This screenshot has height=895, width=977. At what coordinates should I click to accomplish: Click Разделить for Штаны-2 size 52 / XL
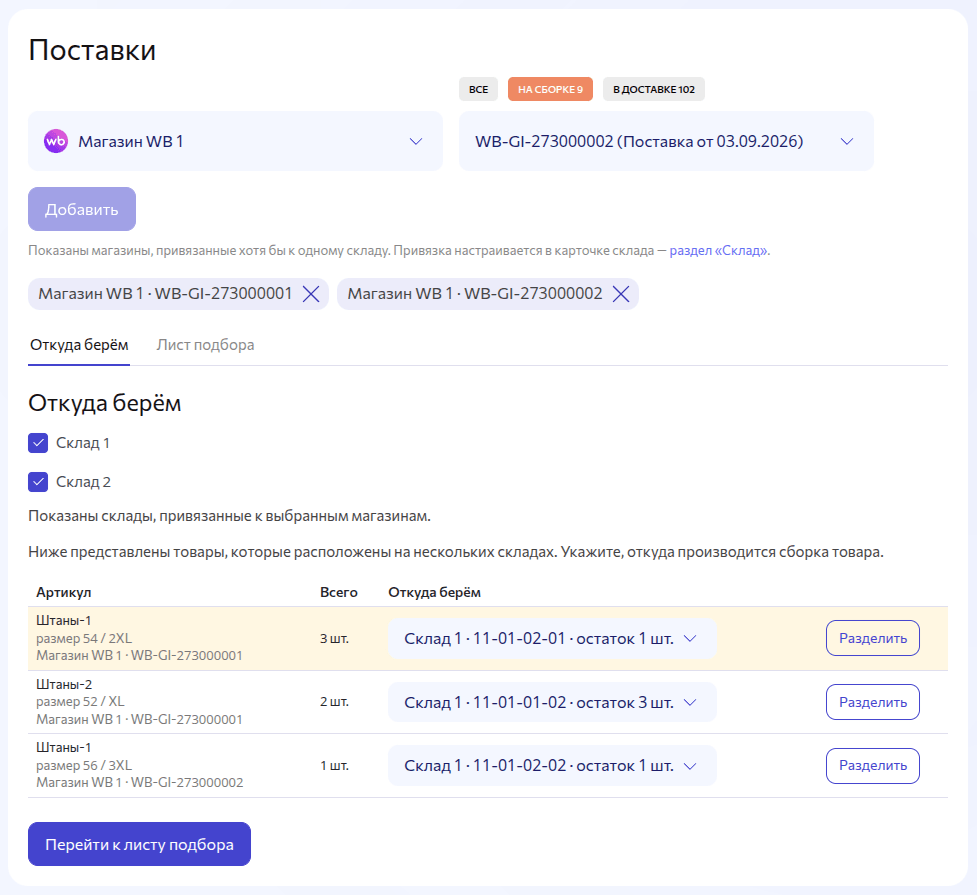pyautogui.click(x=872, y=702)
